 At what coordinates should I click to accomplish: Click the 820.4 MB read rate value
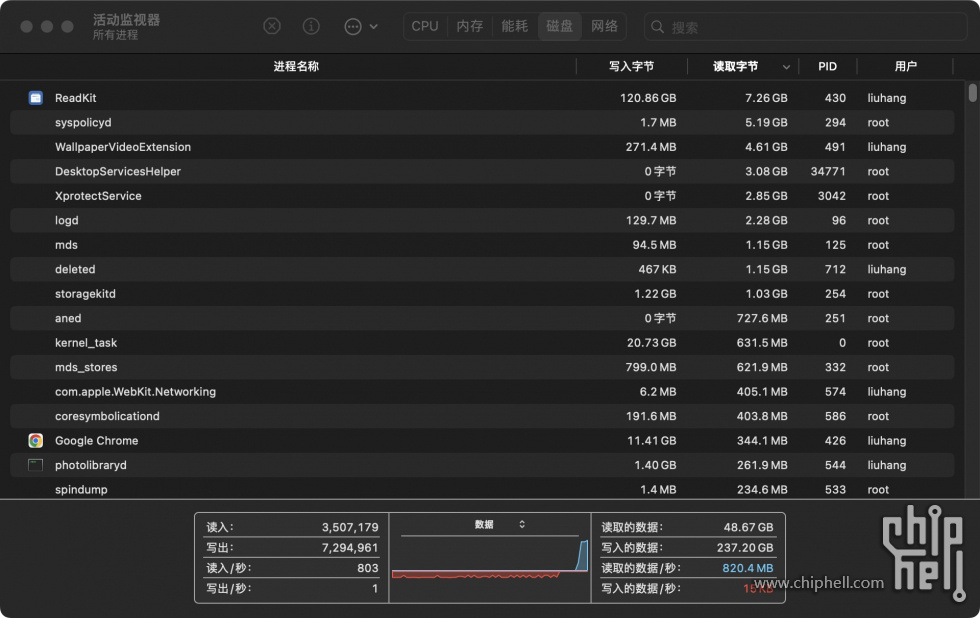(748, 568)
